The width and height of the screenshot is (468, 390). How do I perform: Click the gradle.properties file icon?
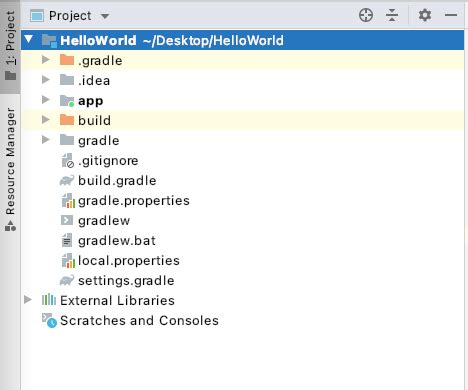[68, 201]
